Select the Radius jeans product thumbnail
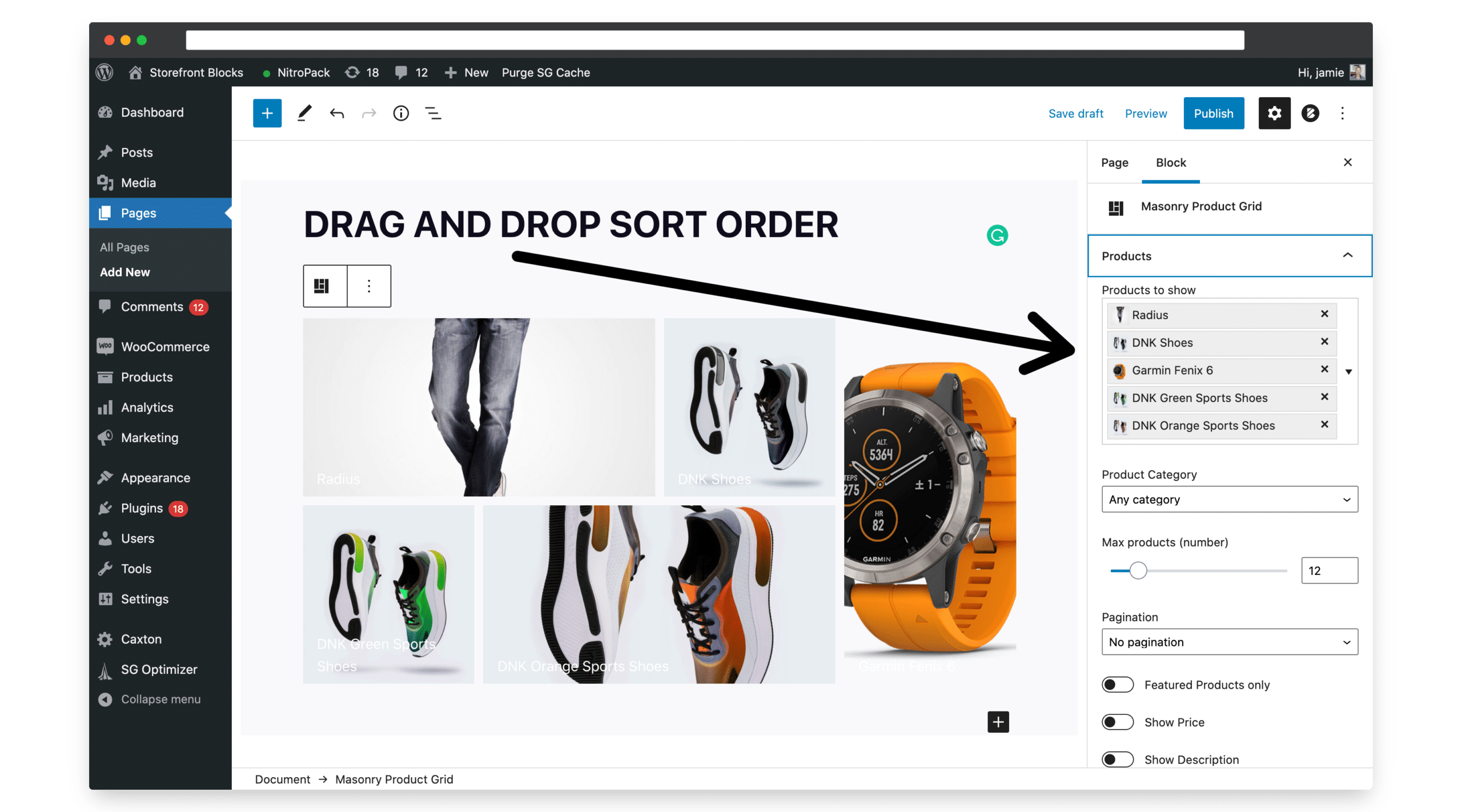The image size is (1462, 812). (479, 407)
